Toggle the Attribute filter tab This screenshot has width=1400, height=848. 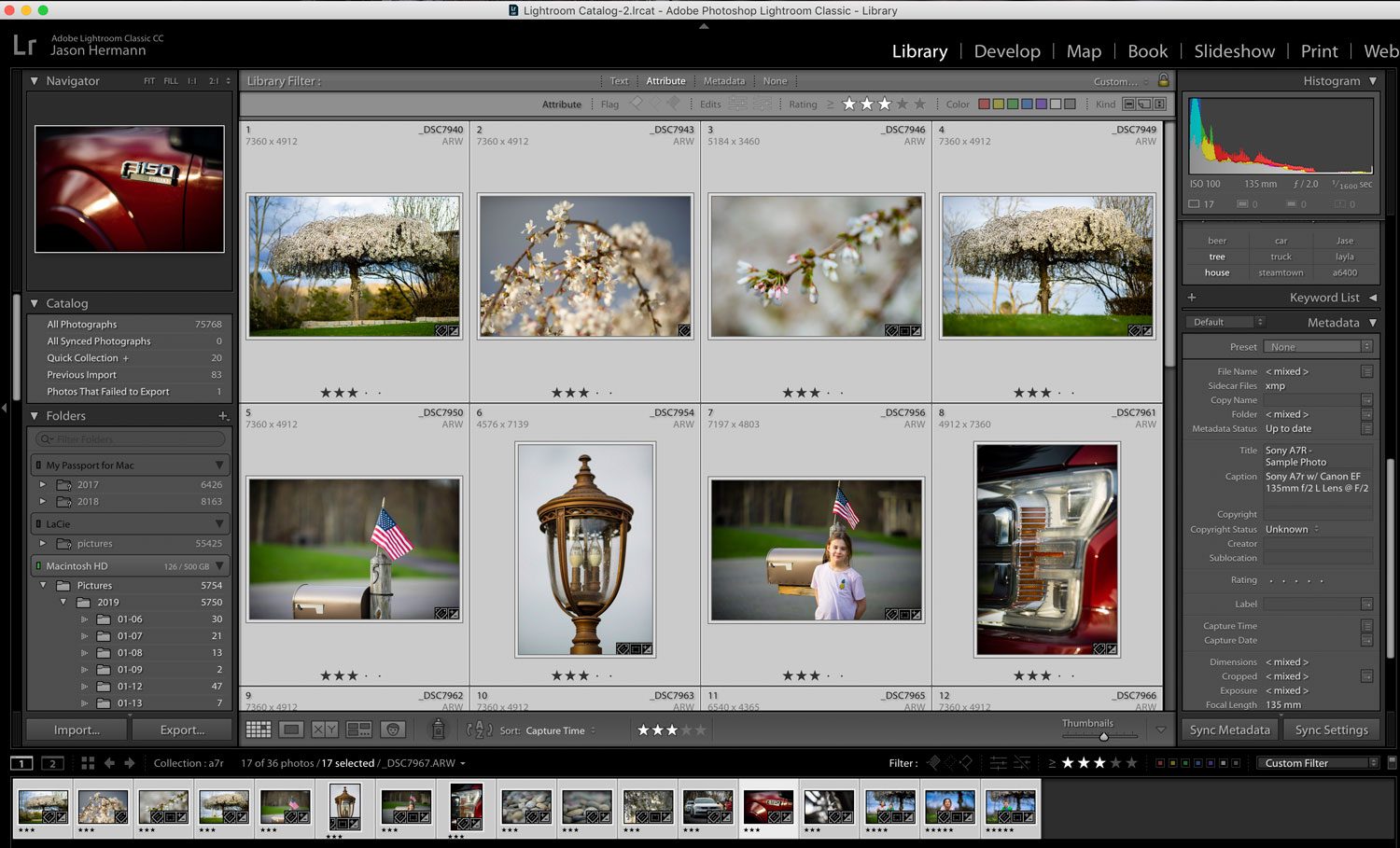coord(665,81)
